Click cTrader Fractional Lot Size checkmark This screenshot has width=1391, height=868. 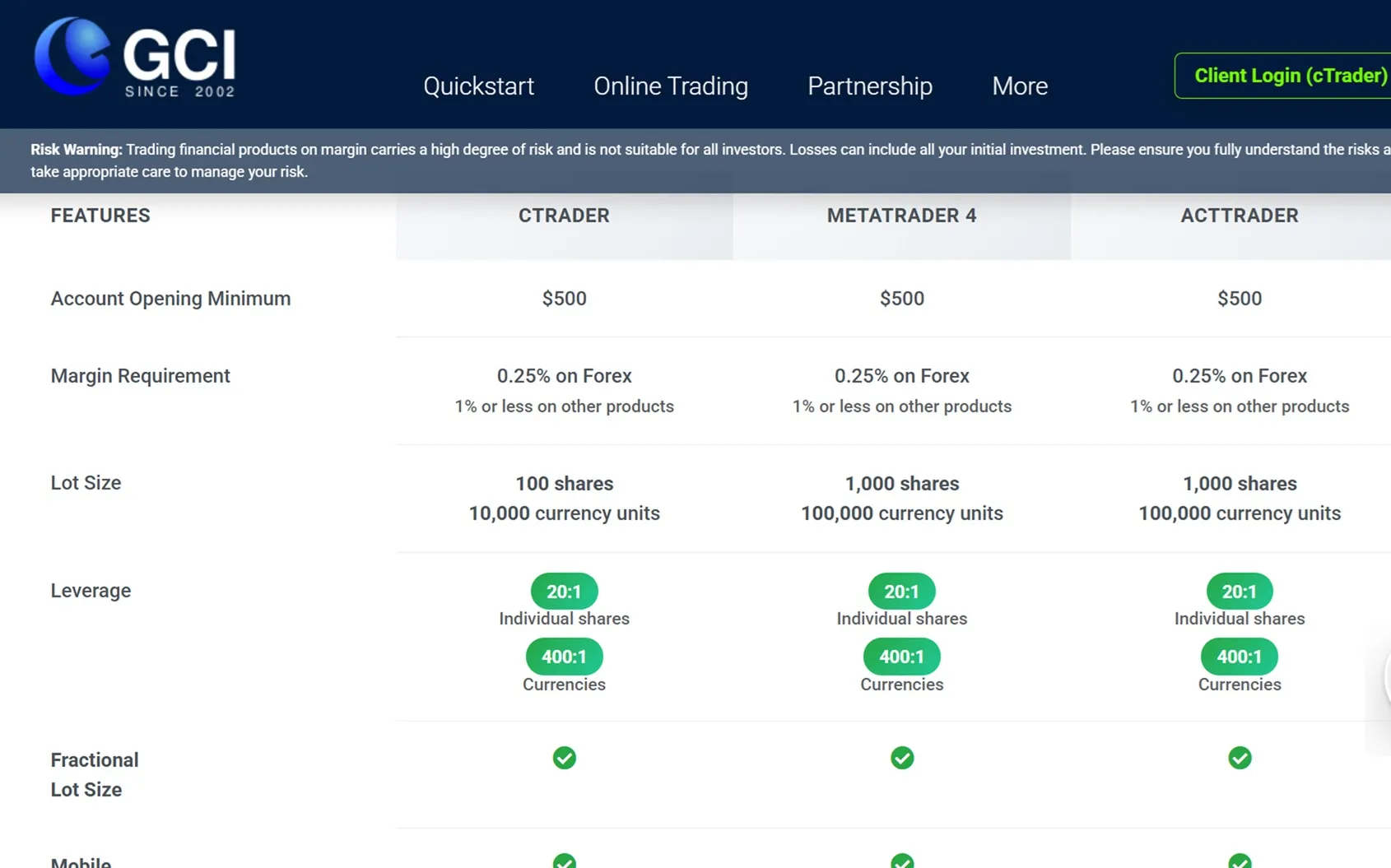pos(565,758)
